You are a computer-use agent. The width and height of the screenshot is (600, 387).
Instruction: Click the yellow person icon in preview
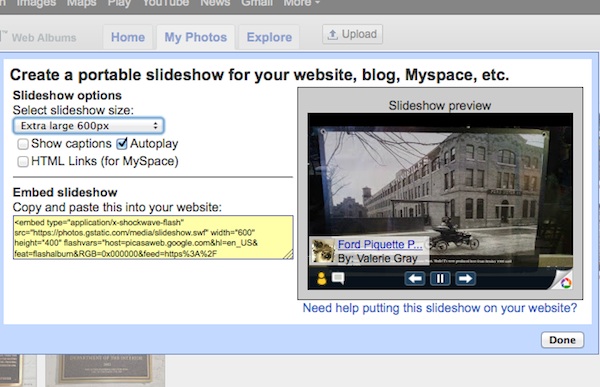coord(321,278)
